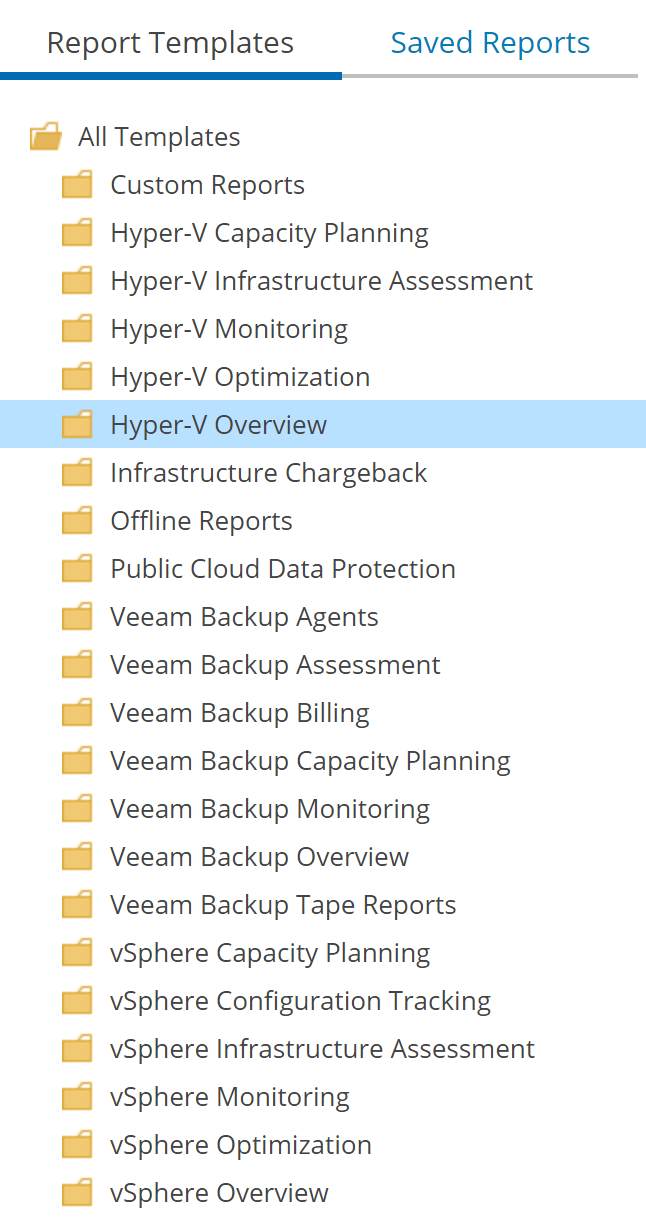
Task: Click the Custom Reports folder icon
Action: (77, 184)
